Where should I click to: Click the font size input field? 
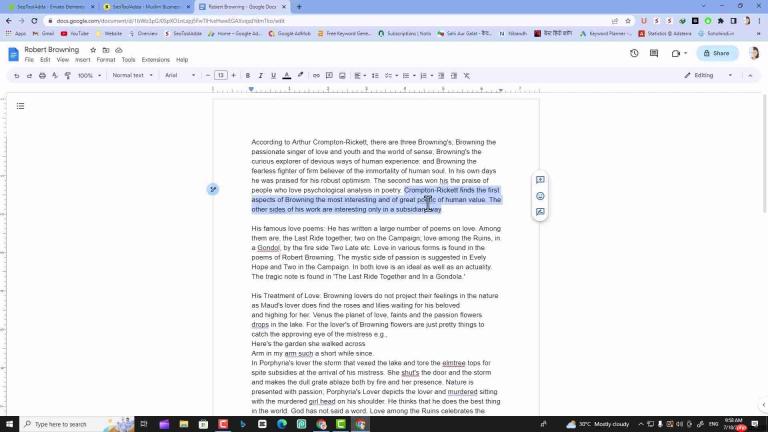click(220, 75)
